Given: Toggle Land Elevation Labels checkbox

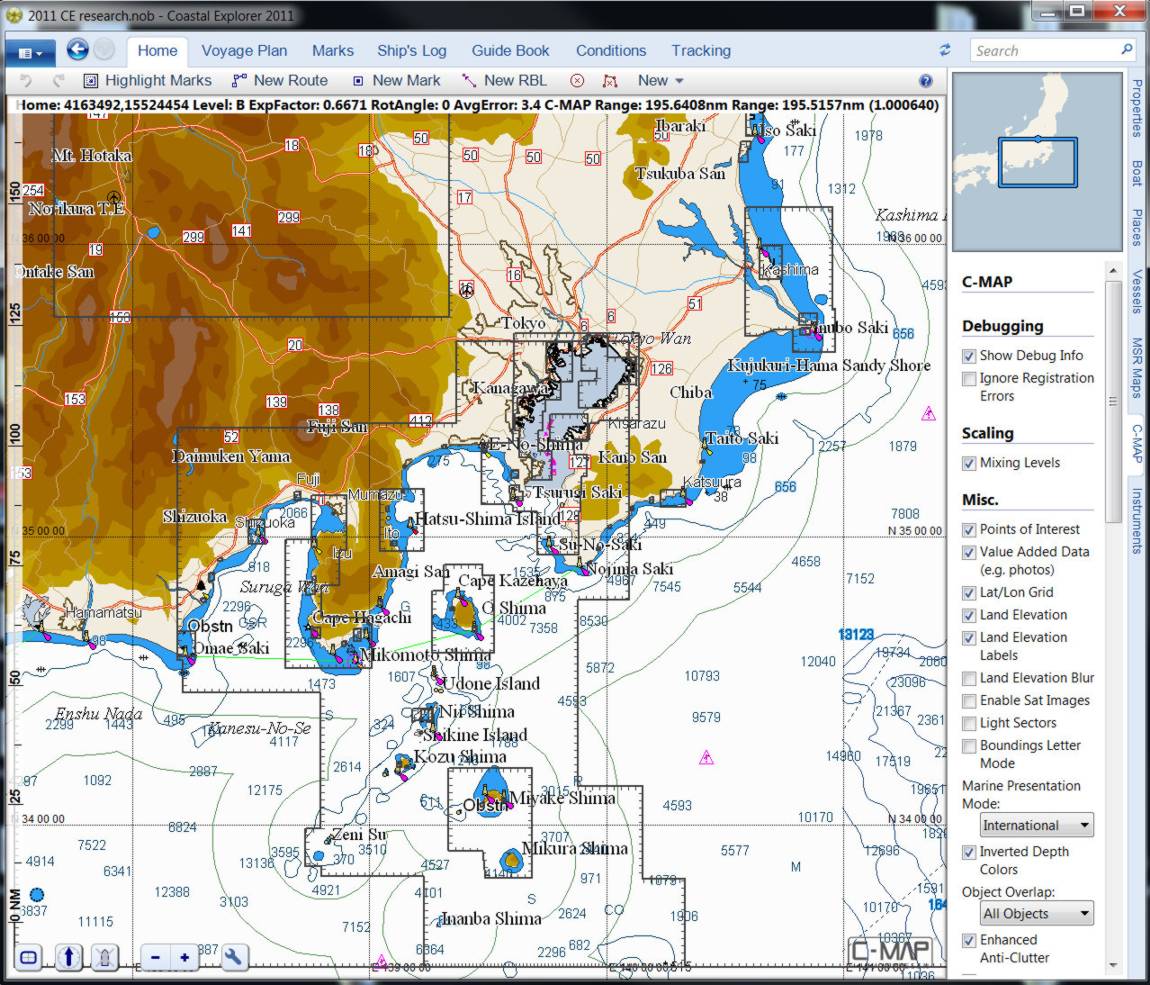Looking at the screenshot, I should pyautogui.click(x=969, y=638).
